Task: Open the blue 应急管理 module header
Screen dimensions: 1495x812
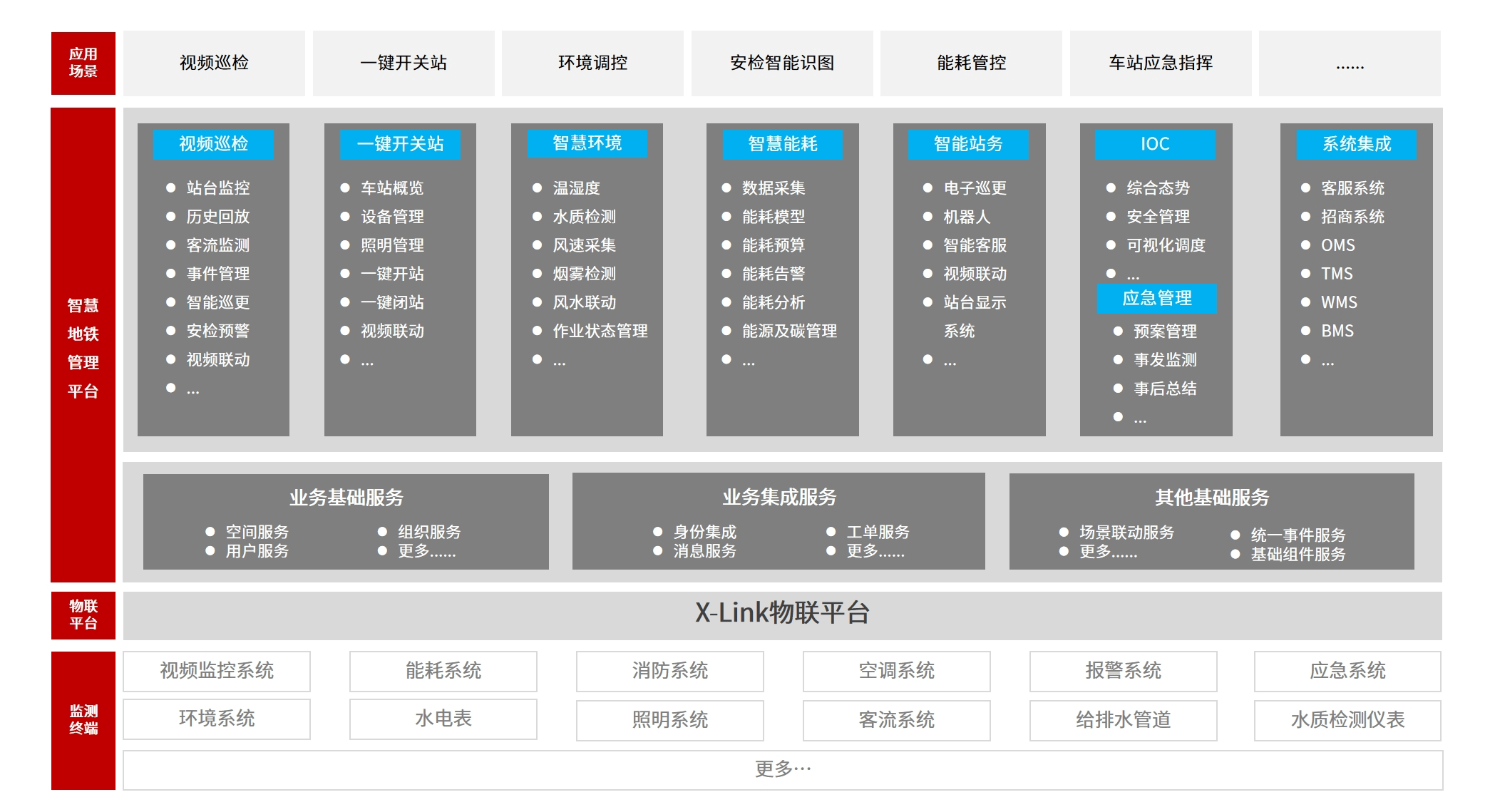Action: pyautogui.click(x=1157, y=298)
